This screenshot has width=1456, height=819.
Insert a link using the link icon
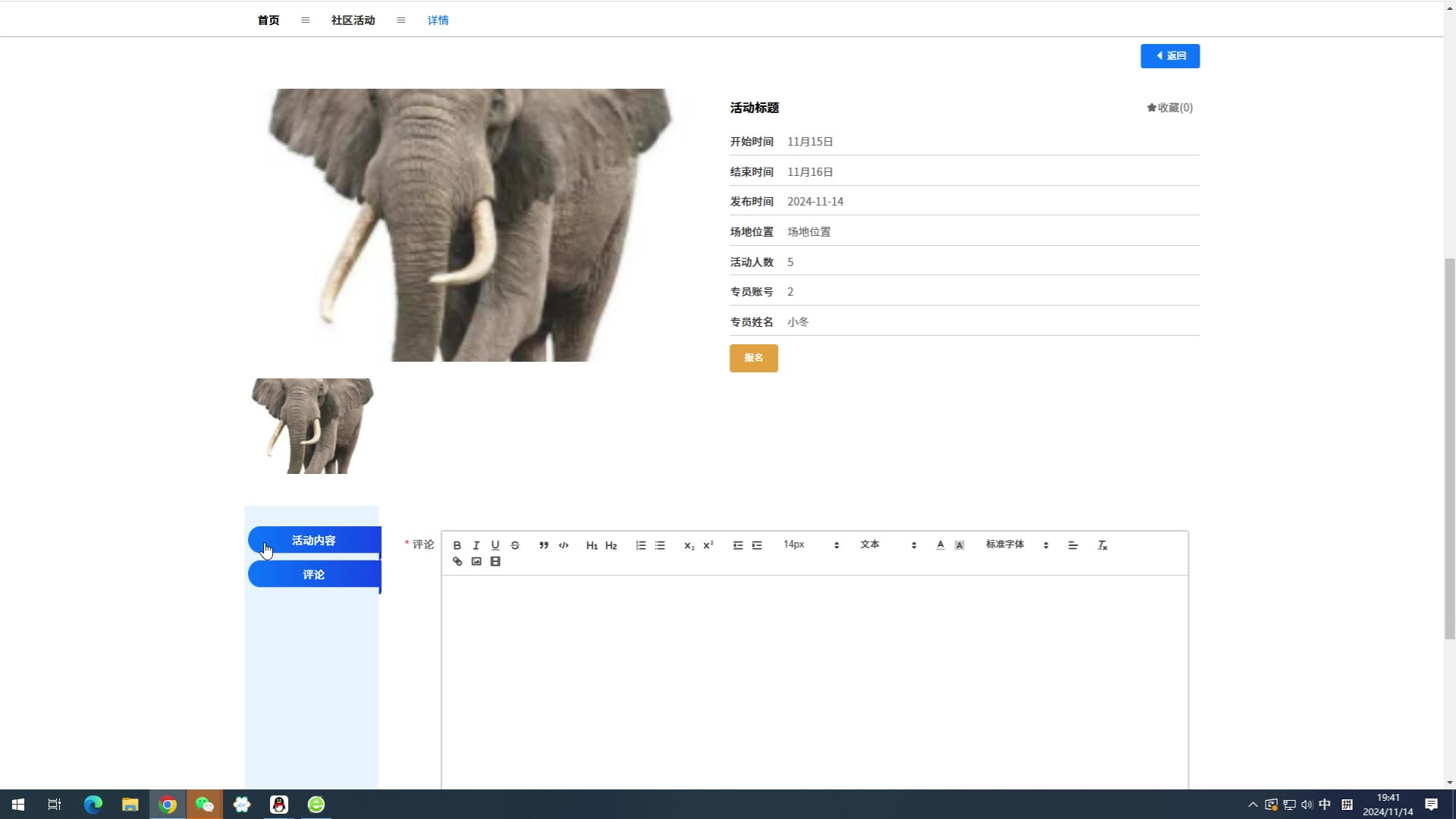pos(457,562)
